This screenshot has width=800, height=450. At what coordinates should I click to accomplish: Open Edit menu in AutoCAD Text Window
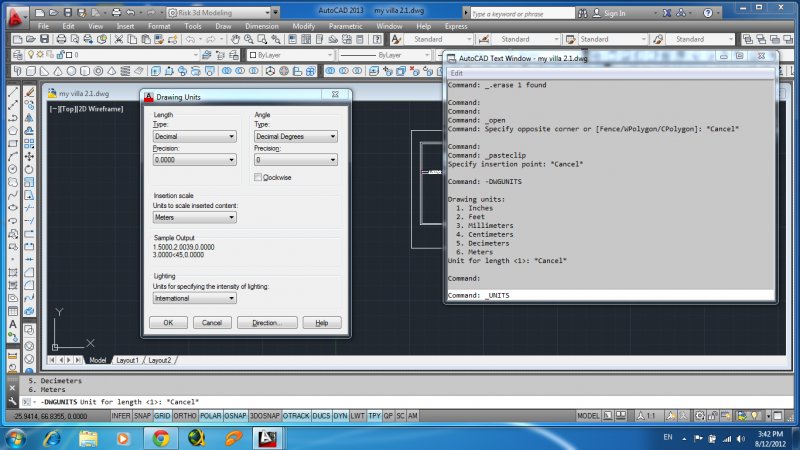pos(457,73)
